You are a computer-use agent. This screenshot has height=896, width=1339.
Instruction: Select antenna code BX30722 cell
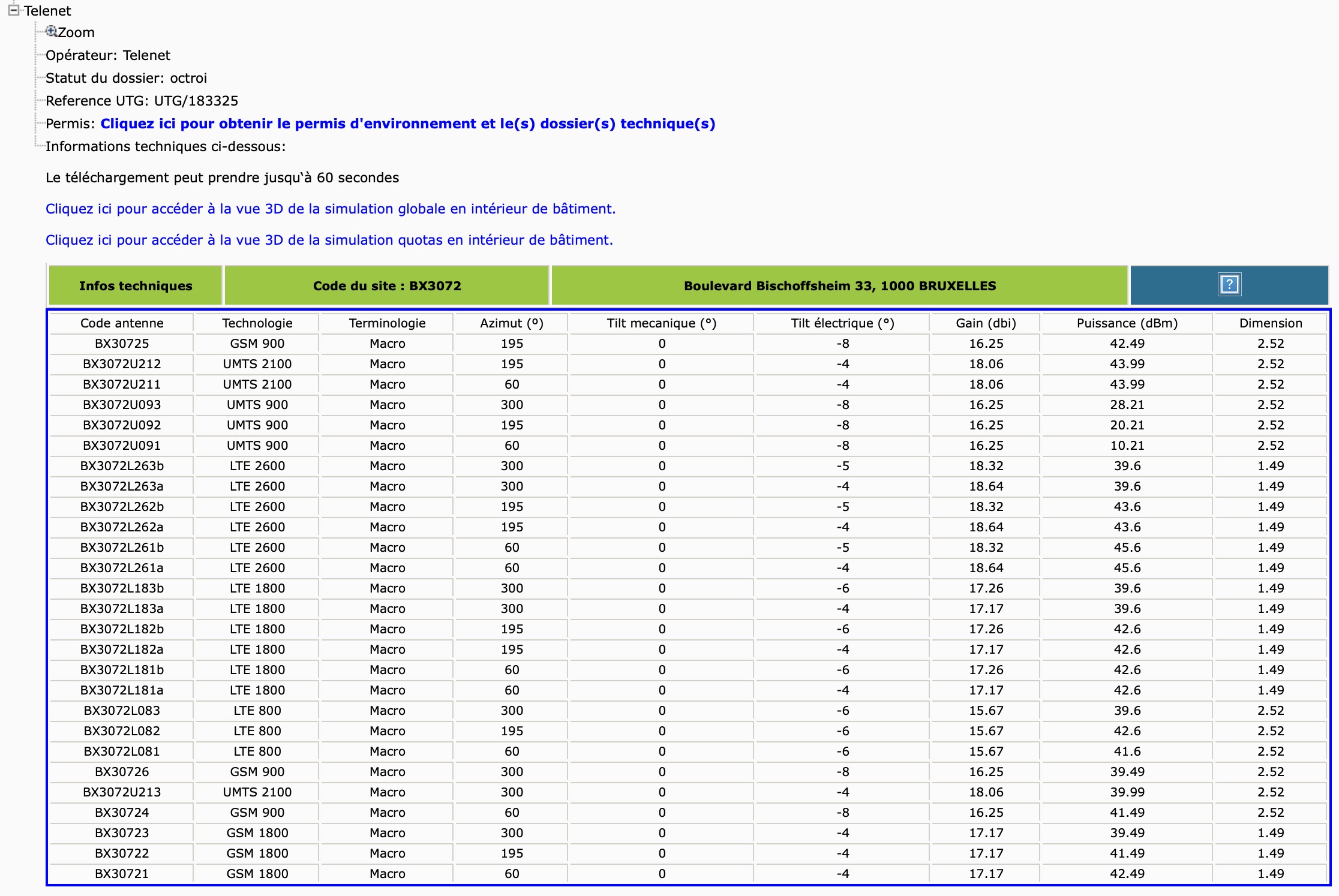coord(122,853)
